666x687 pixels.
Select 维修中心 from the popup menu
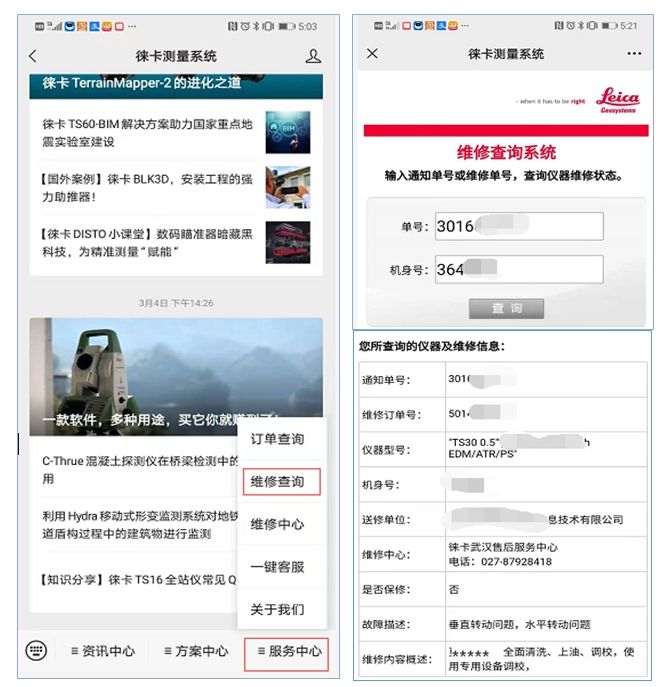(277, 524)
